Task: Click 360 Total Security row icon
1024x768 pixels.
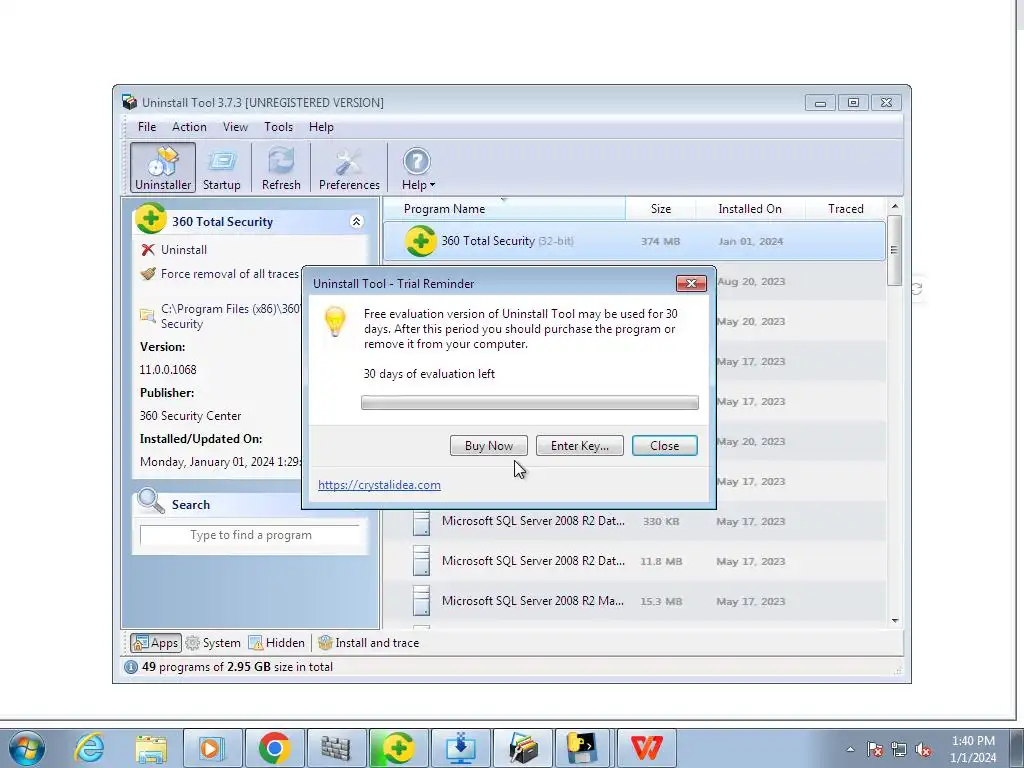Action: pyautogui.click(x=421, y=241)
